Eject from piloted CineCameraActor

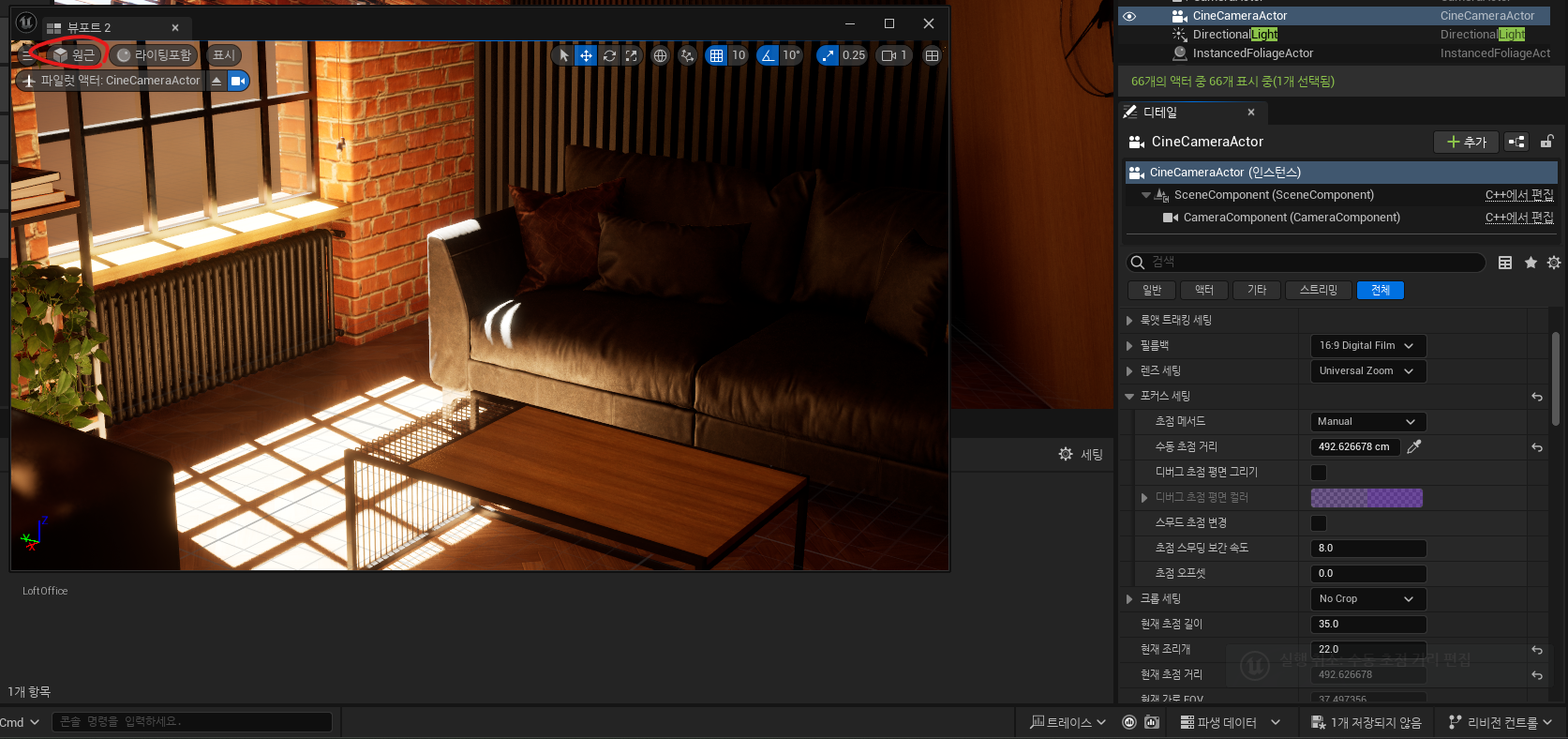(x=217, y=81)
